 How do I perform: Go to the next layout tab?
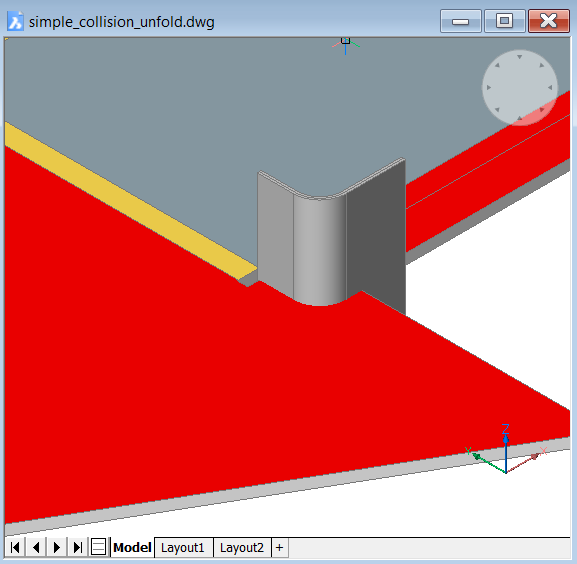[57, 547]
